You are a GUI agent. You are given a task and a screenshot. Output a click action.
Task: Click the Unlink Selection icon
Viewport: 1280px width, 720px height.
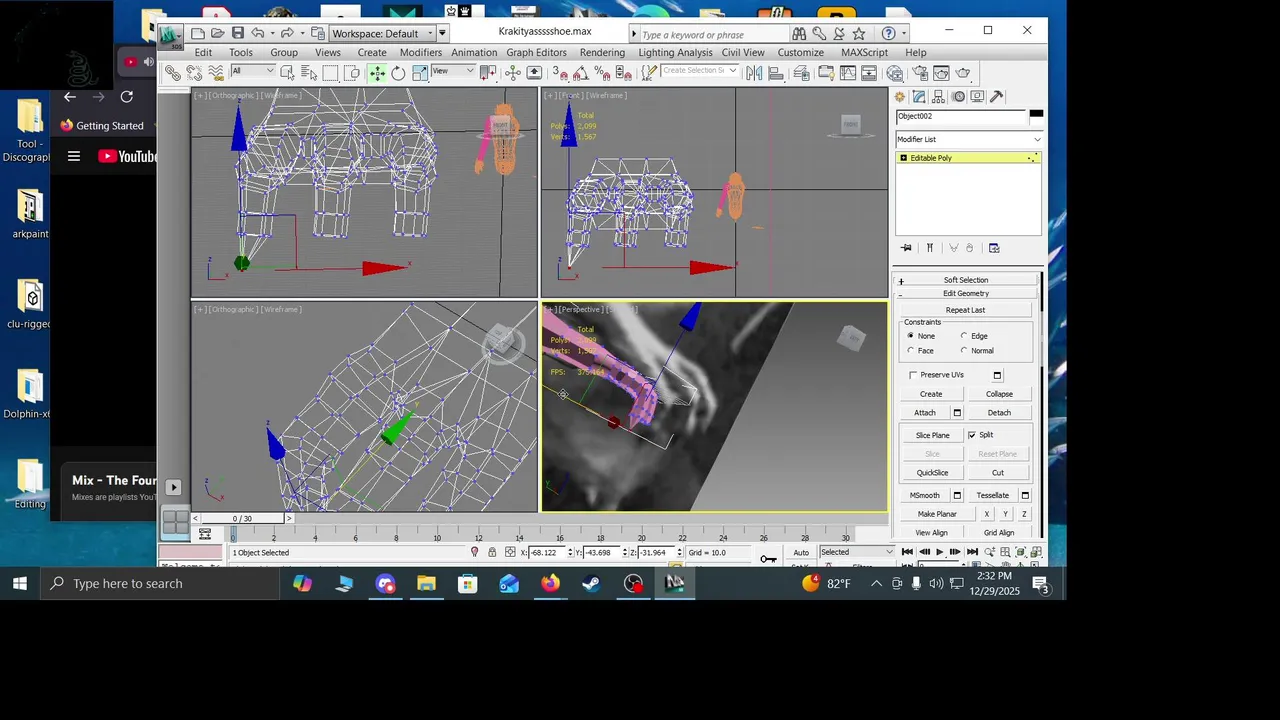194,73
